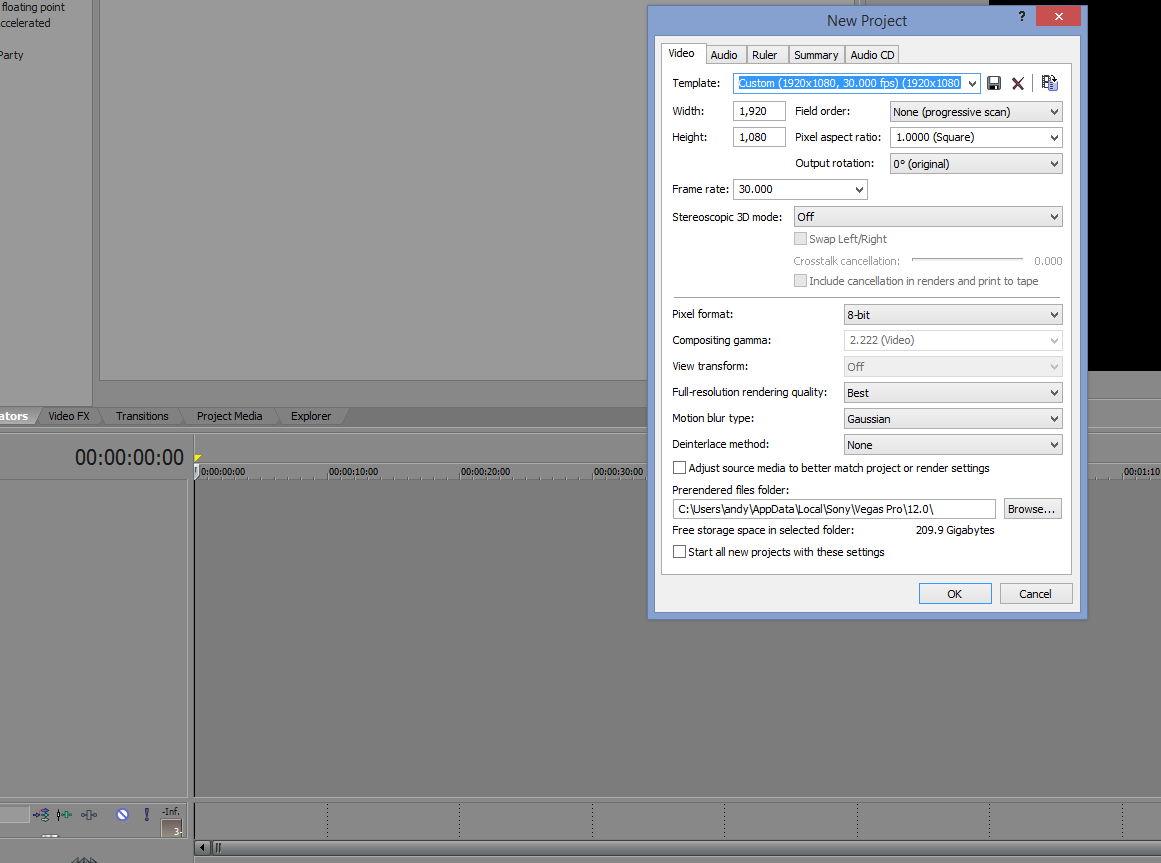Open the Transitions panel tab
The height and width of the screenshot is (863, 1161).
(x=142, y=416)
